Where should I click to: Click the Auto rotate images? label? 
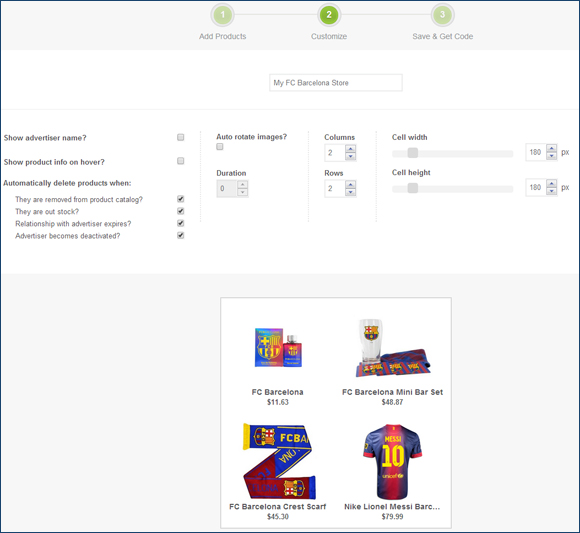(252, 137)
